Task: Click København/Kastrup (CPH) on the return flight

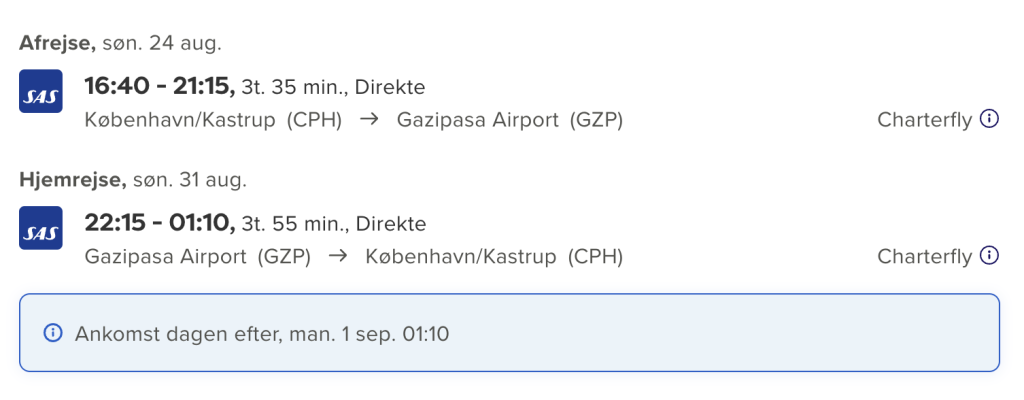Action: click(494, 257)
